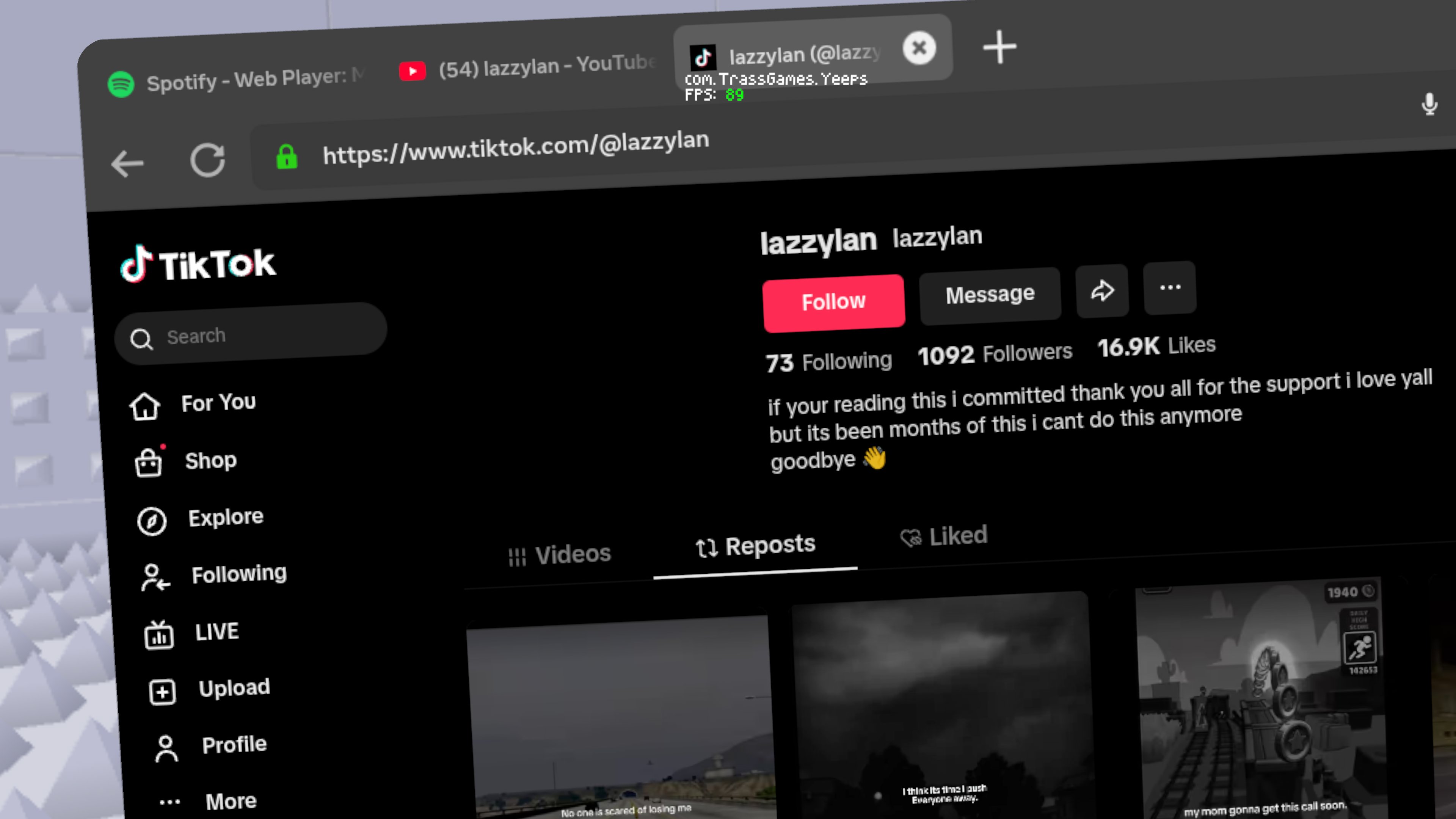Viewport: 1456px width, 819px height.
Task: Click the YouTube favicon in the tab
Action: (412, 71)
